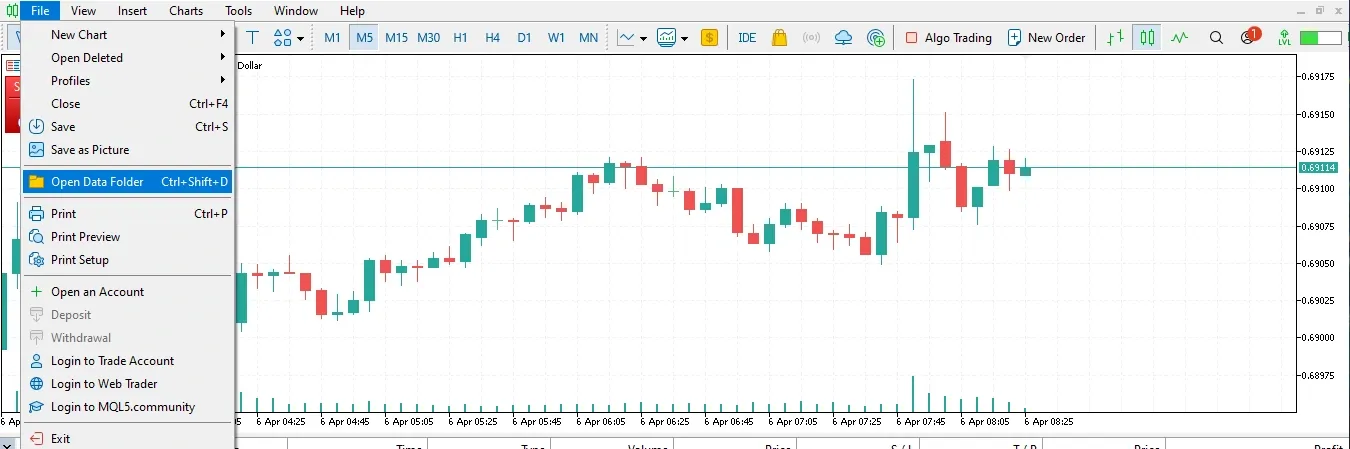Choose Save as Picture from File menu
The width and height of the screenshot is (1350, 449).
point(90,150)
